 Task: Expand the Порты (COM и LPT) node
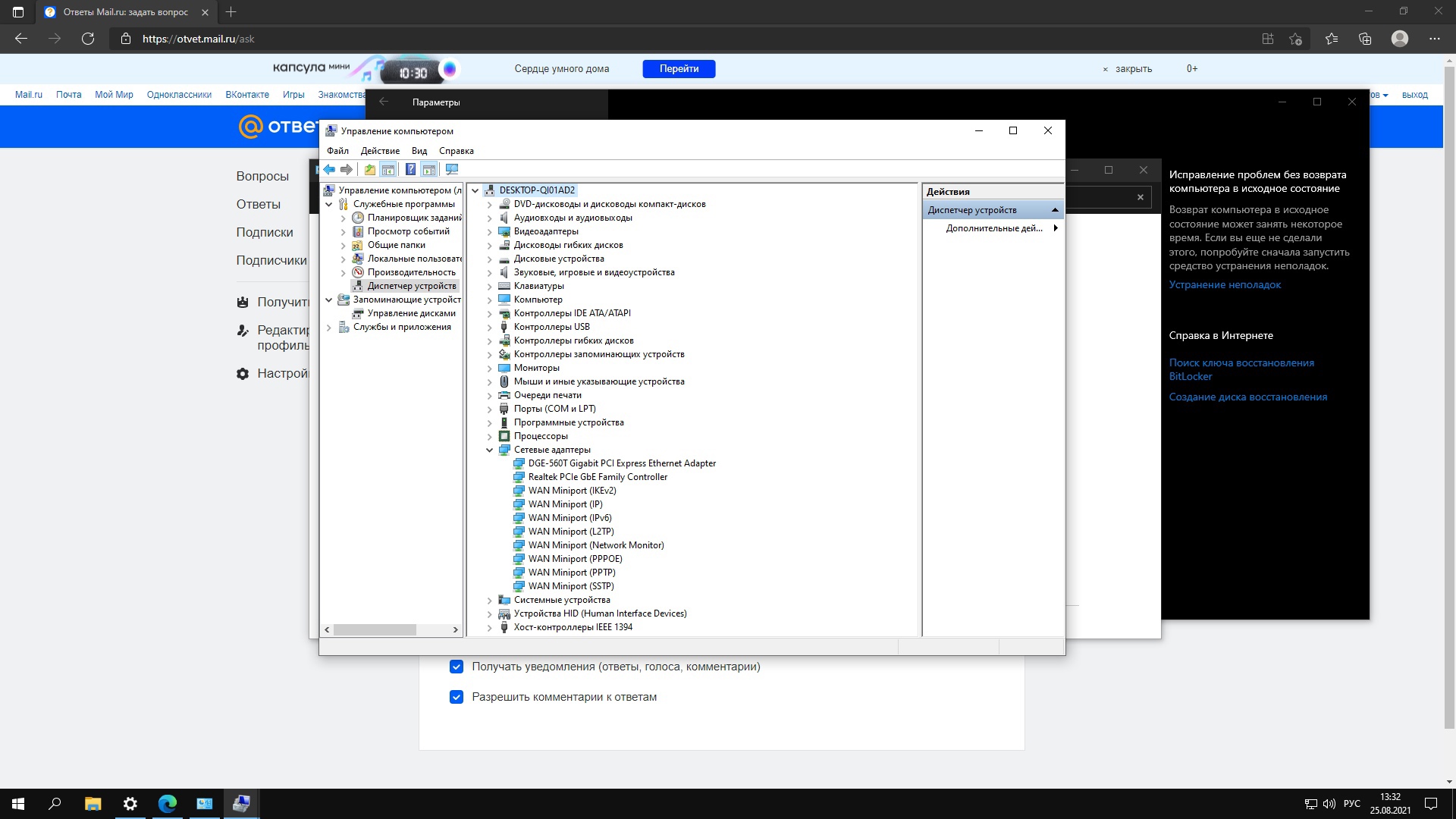point(490,409)
